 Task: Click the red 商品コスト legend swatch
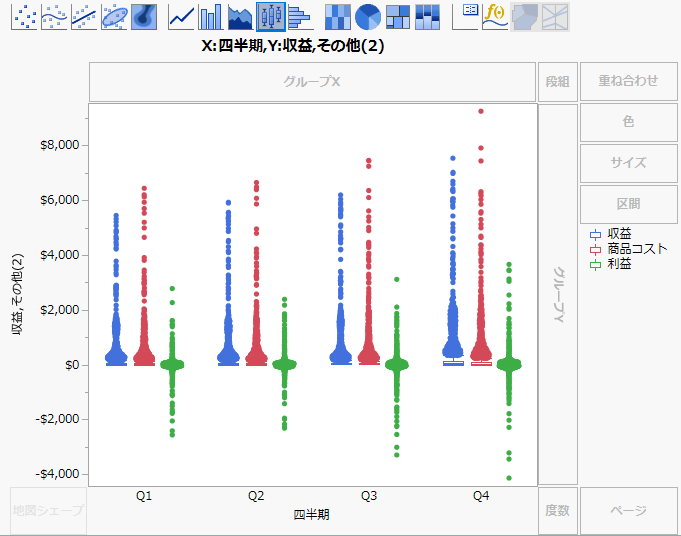[595, 249]
